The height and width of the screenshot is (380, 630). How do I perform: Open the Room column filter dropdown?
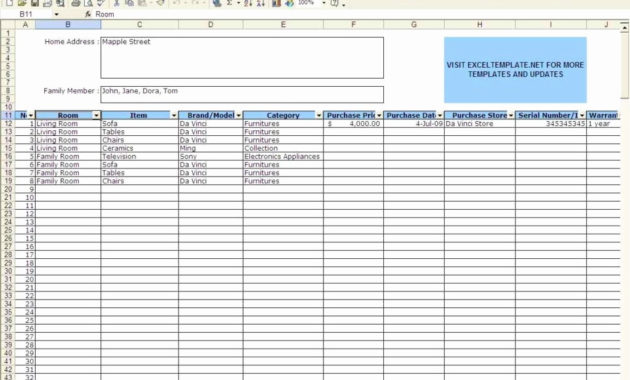click(96, 115)
